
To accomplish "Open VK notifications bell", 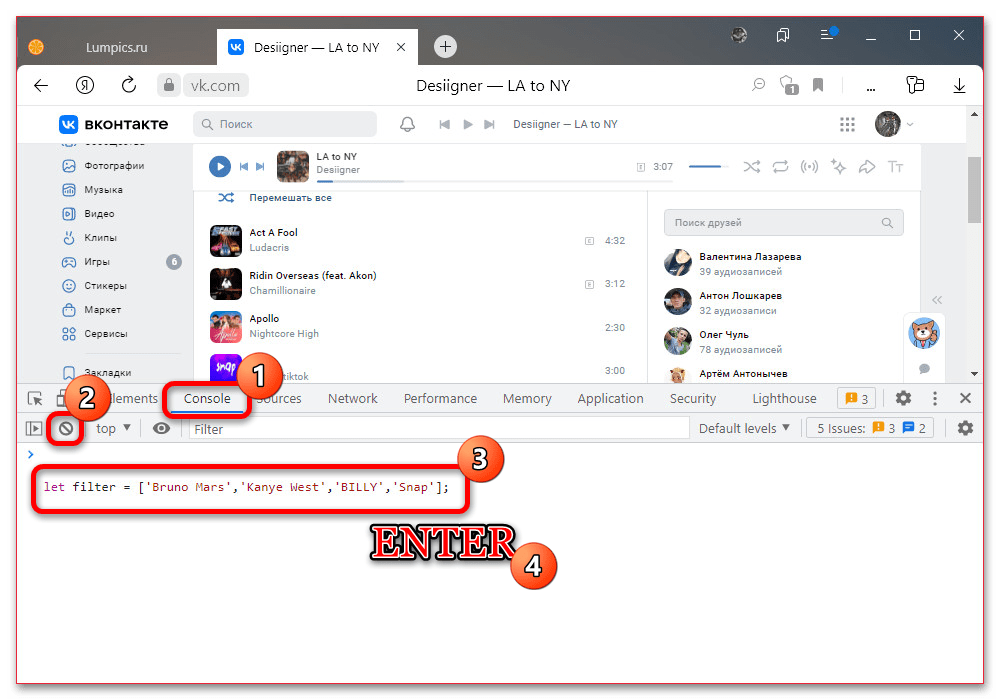I will click(408, 124).
